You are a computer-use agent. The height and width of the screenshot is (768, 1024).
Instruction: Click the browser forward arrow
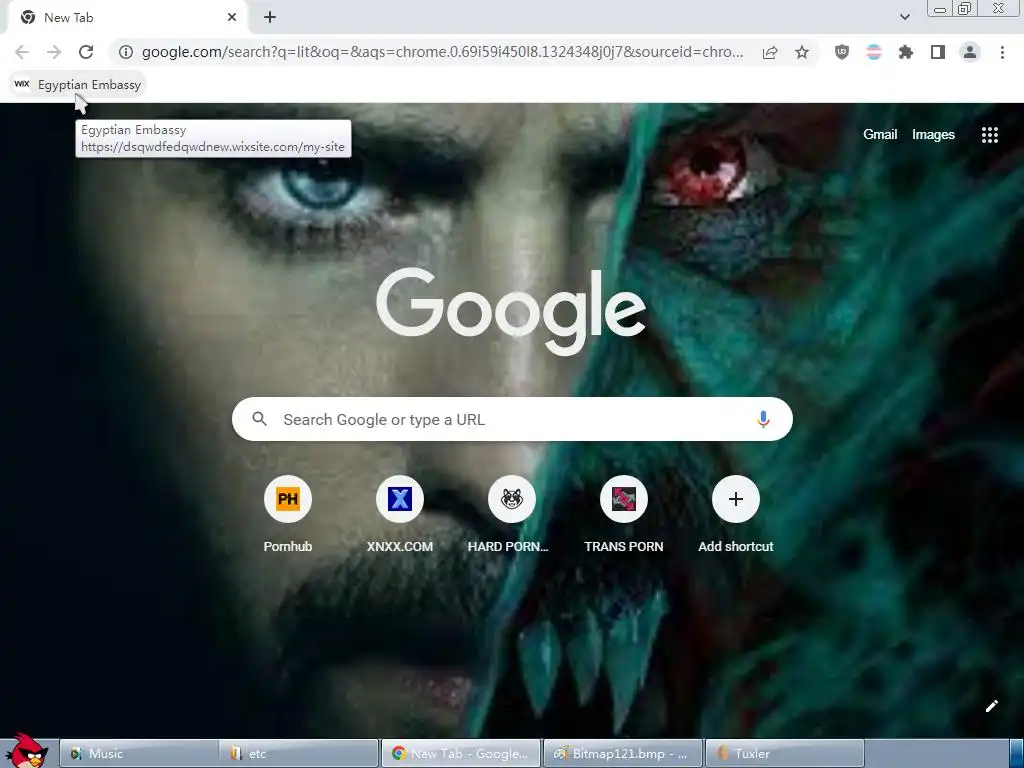click(54, 52)
